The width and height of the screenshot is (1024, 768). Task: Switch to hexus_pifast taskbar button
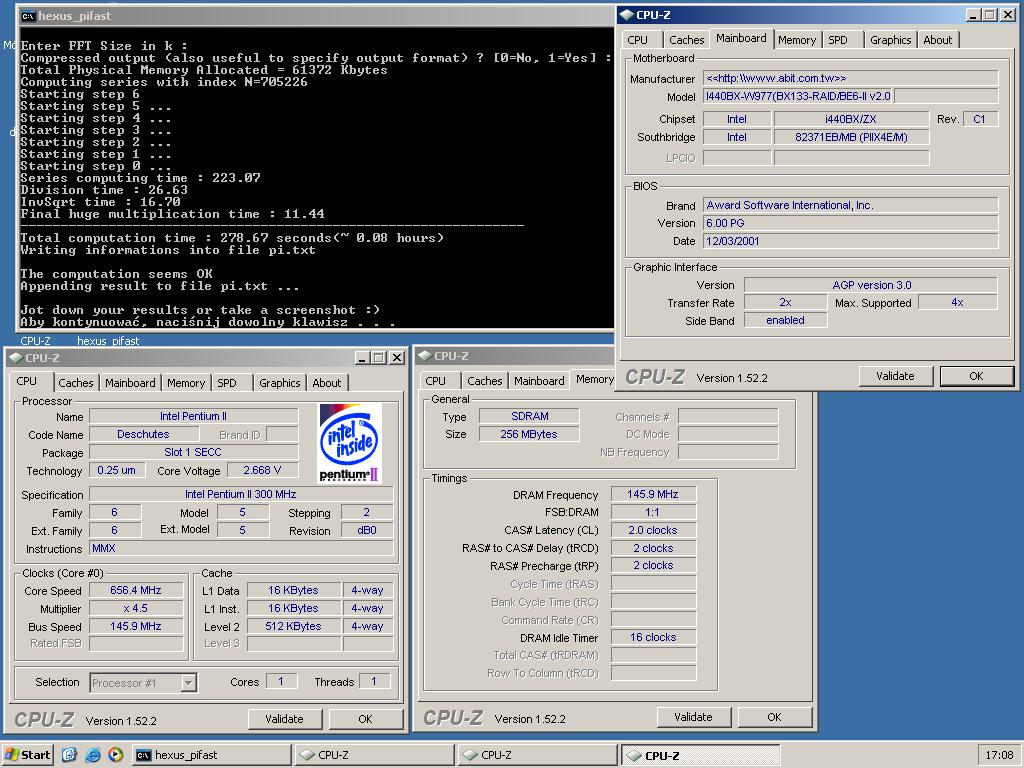(x=212, y=755)
